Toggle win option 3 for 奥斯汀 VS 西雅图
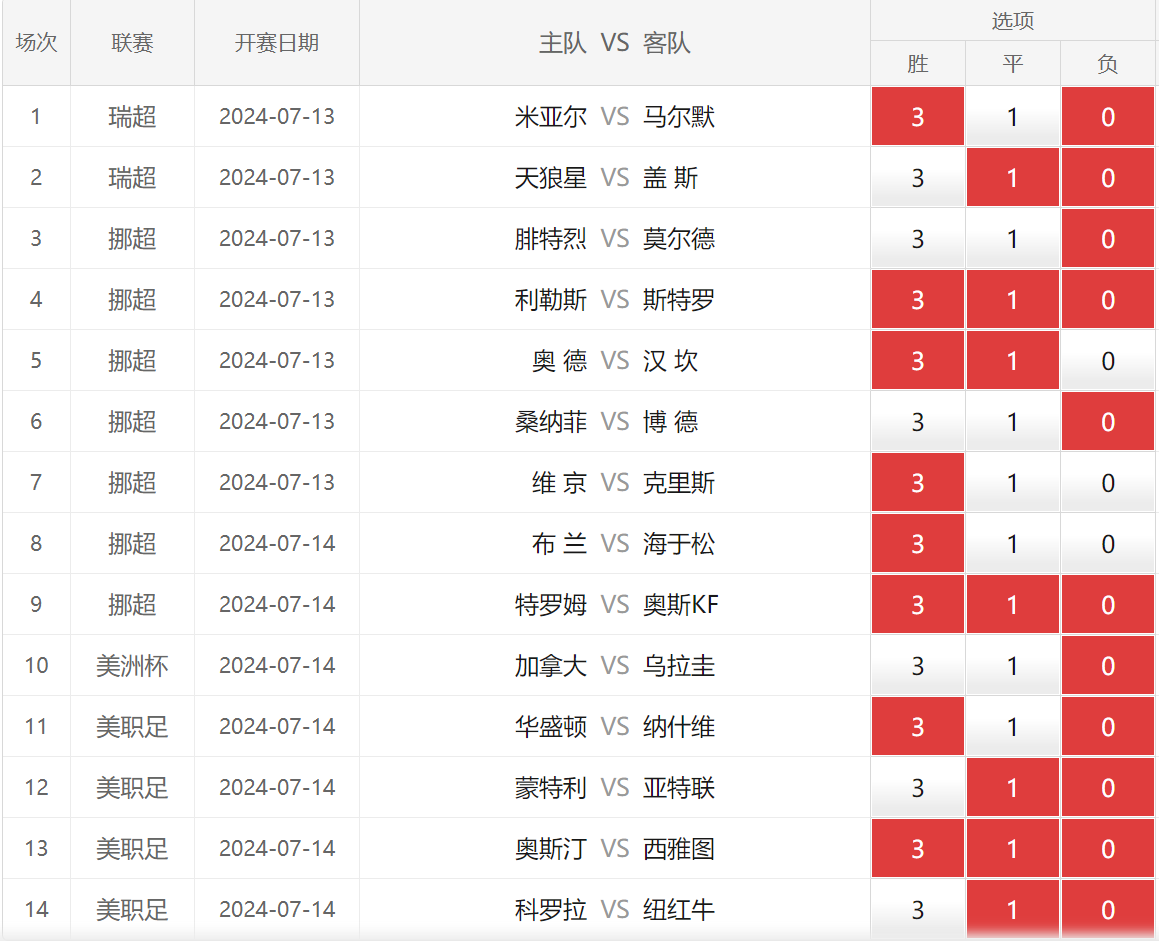This screenshot has width=1159, height=945. 917,848
